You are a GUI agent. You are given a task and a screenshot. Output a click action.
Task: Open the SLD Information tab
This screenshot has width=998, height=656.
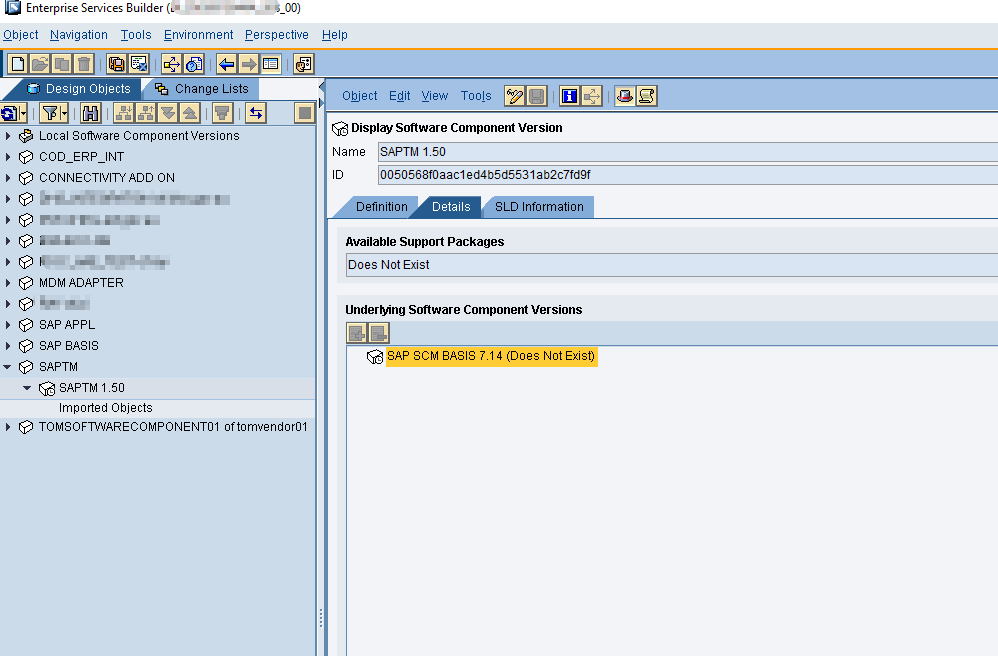tap(538, 207)
